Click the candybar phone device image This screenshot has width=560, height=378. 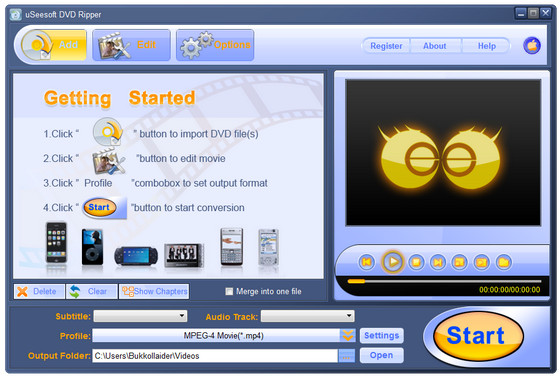(x=231, y=247)
